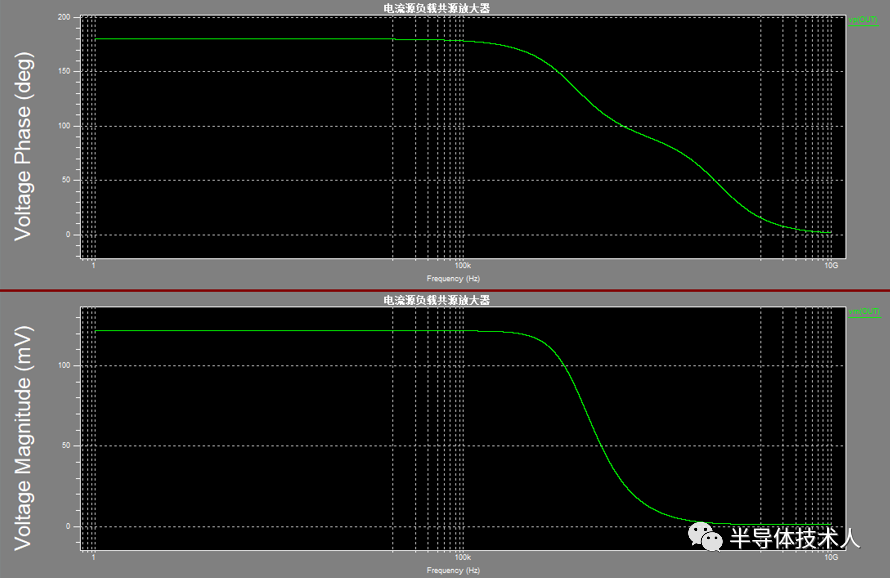
Task: Click the 100 tick on magnitude axis
Action: [64, 366]
